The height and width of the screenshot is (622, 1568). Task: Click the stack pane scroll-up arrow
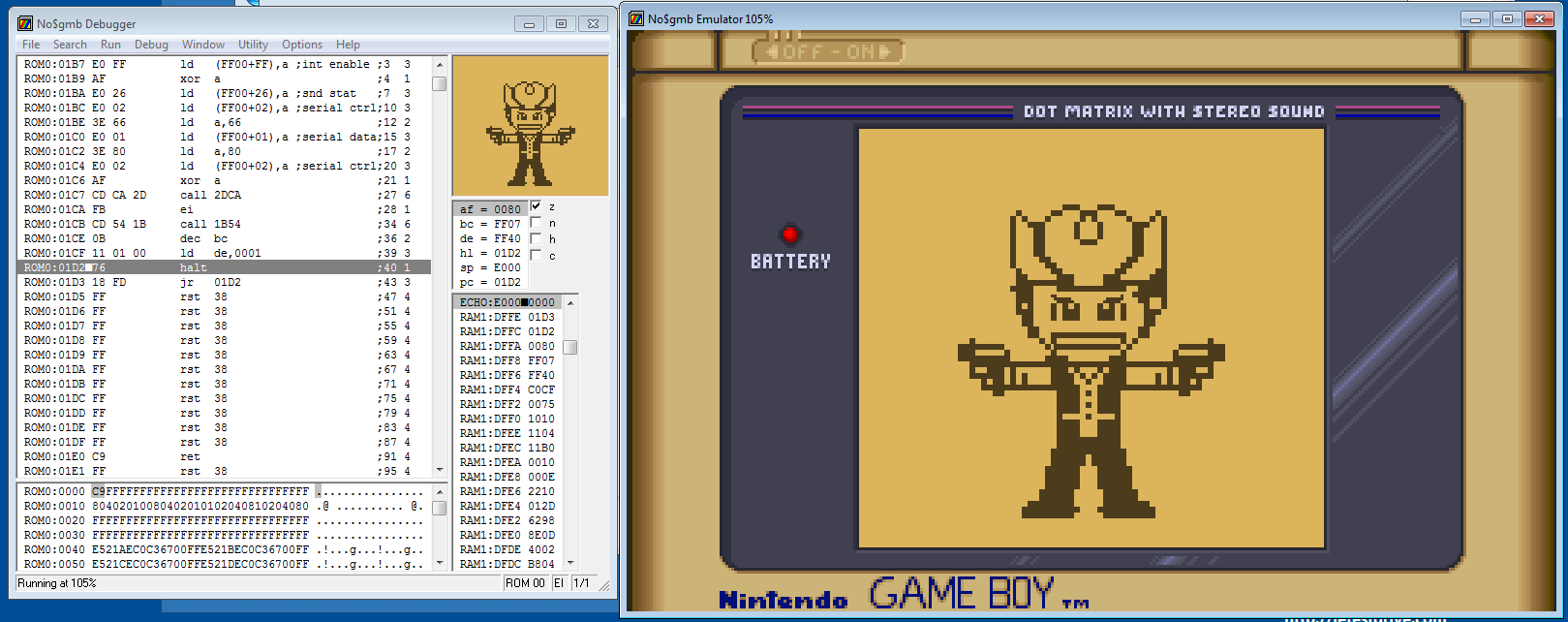570,302
